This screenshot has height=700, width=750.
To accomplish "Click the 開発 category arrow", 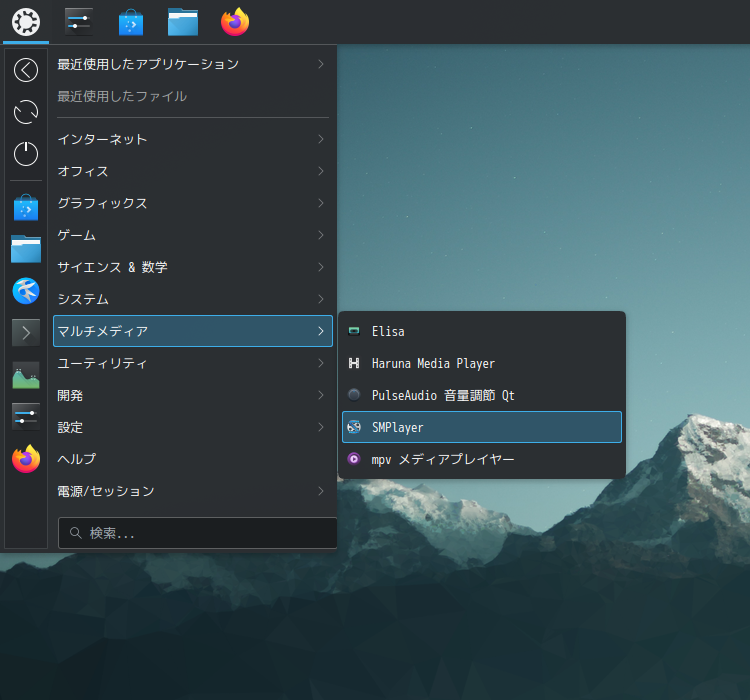I will pos(321,395).
